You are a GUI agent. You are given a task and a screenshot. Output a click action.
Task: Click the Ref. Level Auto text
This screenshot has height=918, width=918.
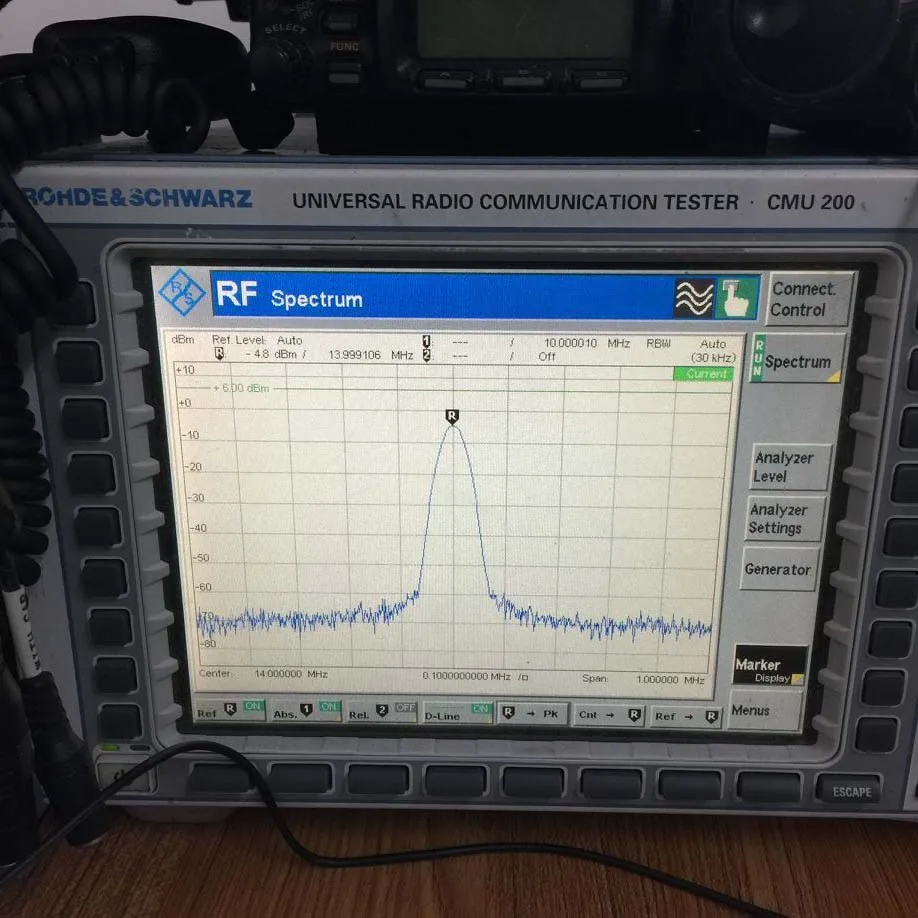(x=257, y=340)
